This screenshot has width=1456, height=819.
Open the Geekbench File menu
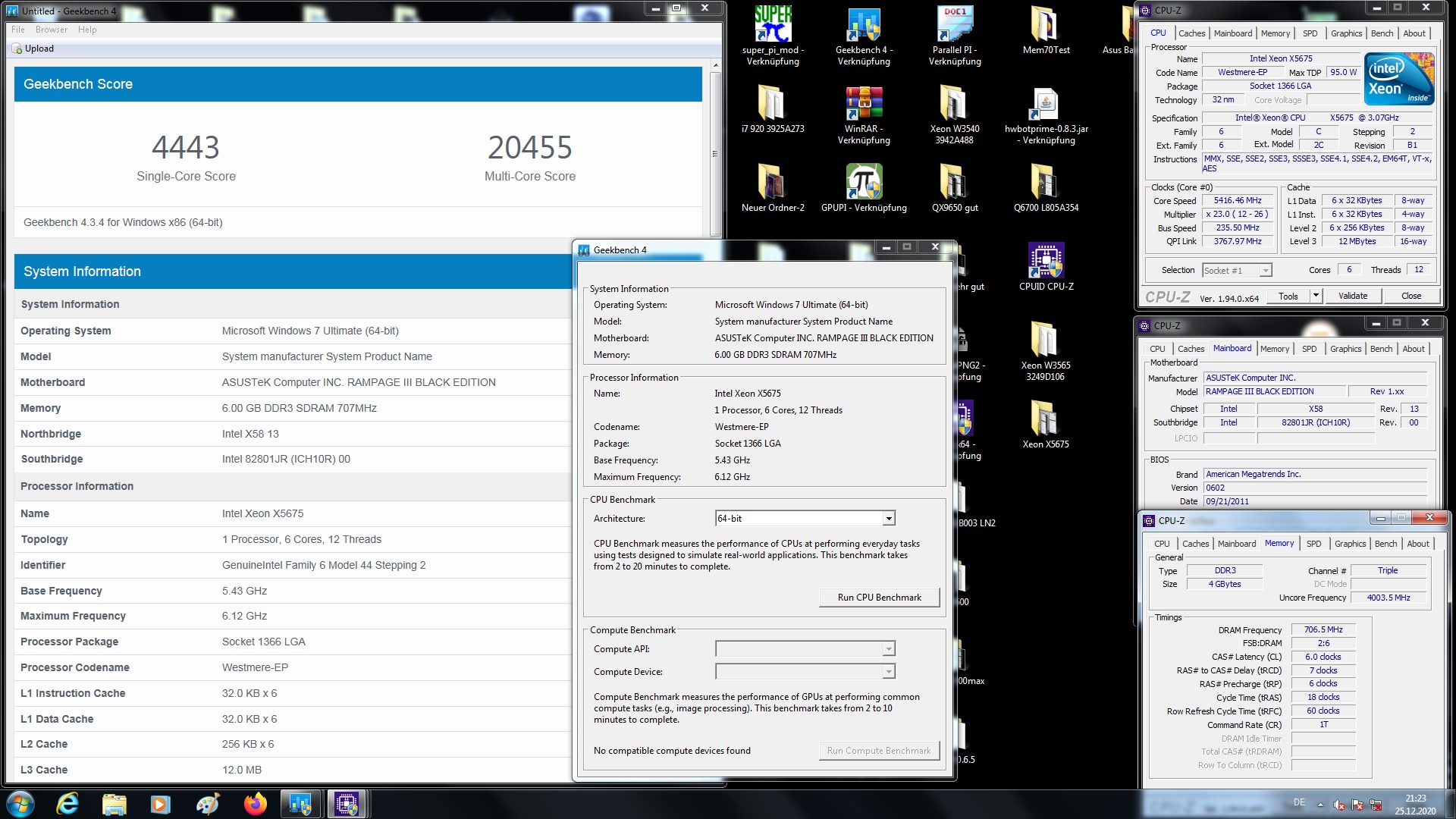(x=18, y=30)
